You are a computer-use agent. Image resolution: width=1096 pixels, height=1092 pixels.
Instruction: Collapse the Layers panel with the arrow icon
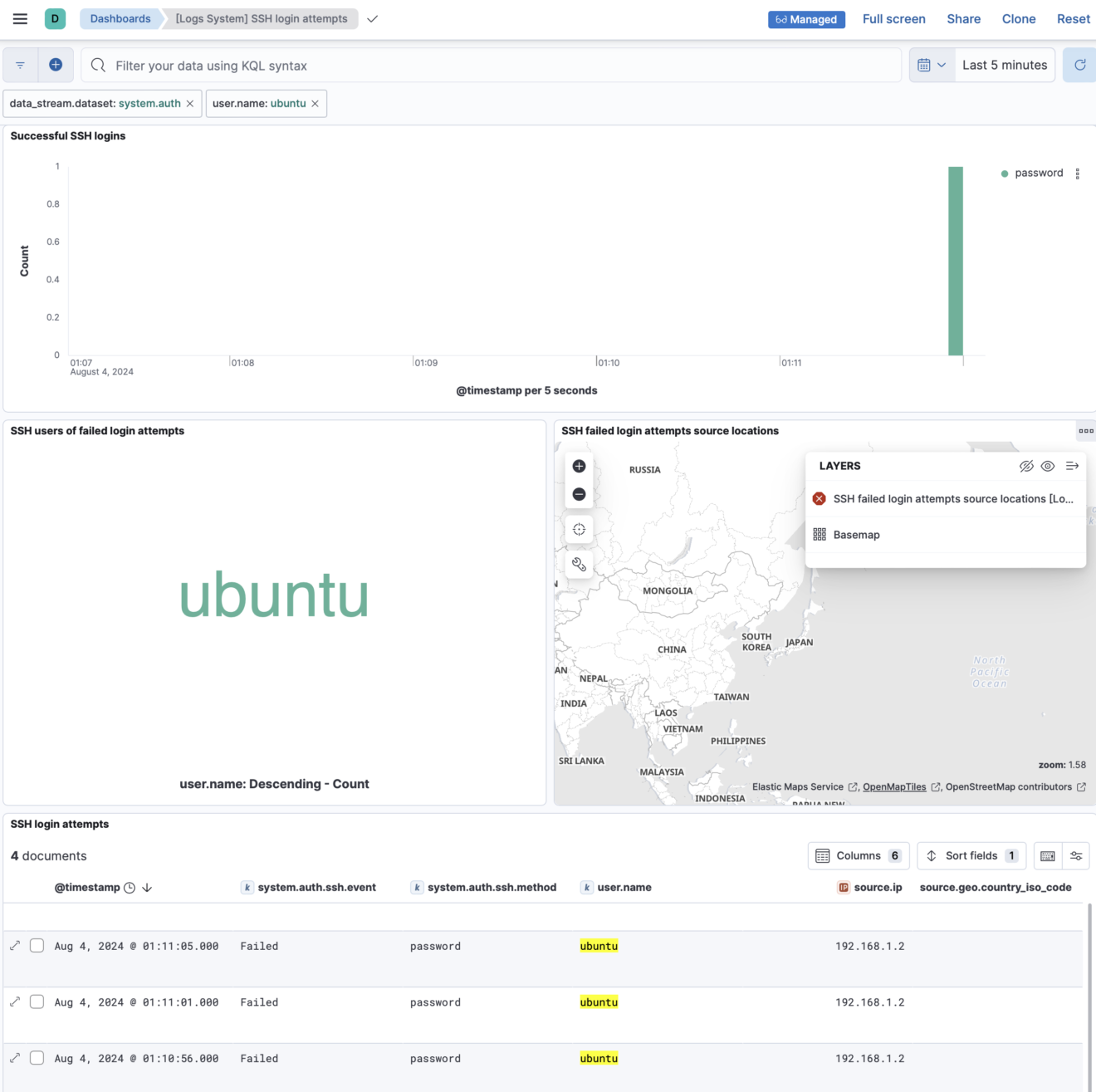click(x=1072, y=466)
